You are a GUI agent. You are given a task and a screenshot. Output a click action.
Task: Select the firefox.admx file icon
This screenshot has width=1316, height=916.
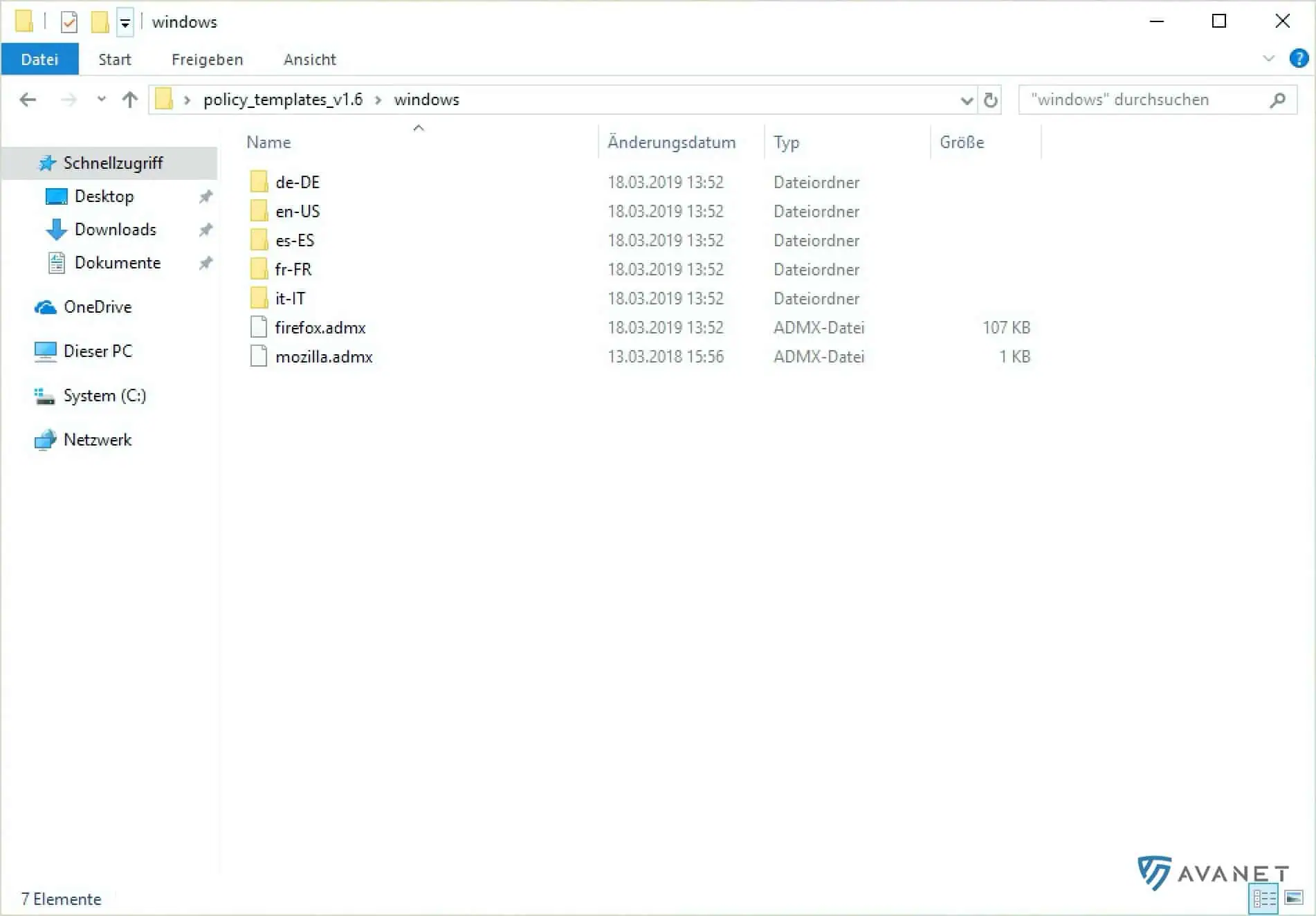(259, 327)
